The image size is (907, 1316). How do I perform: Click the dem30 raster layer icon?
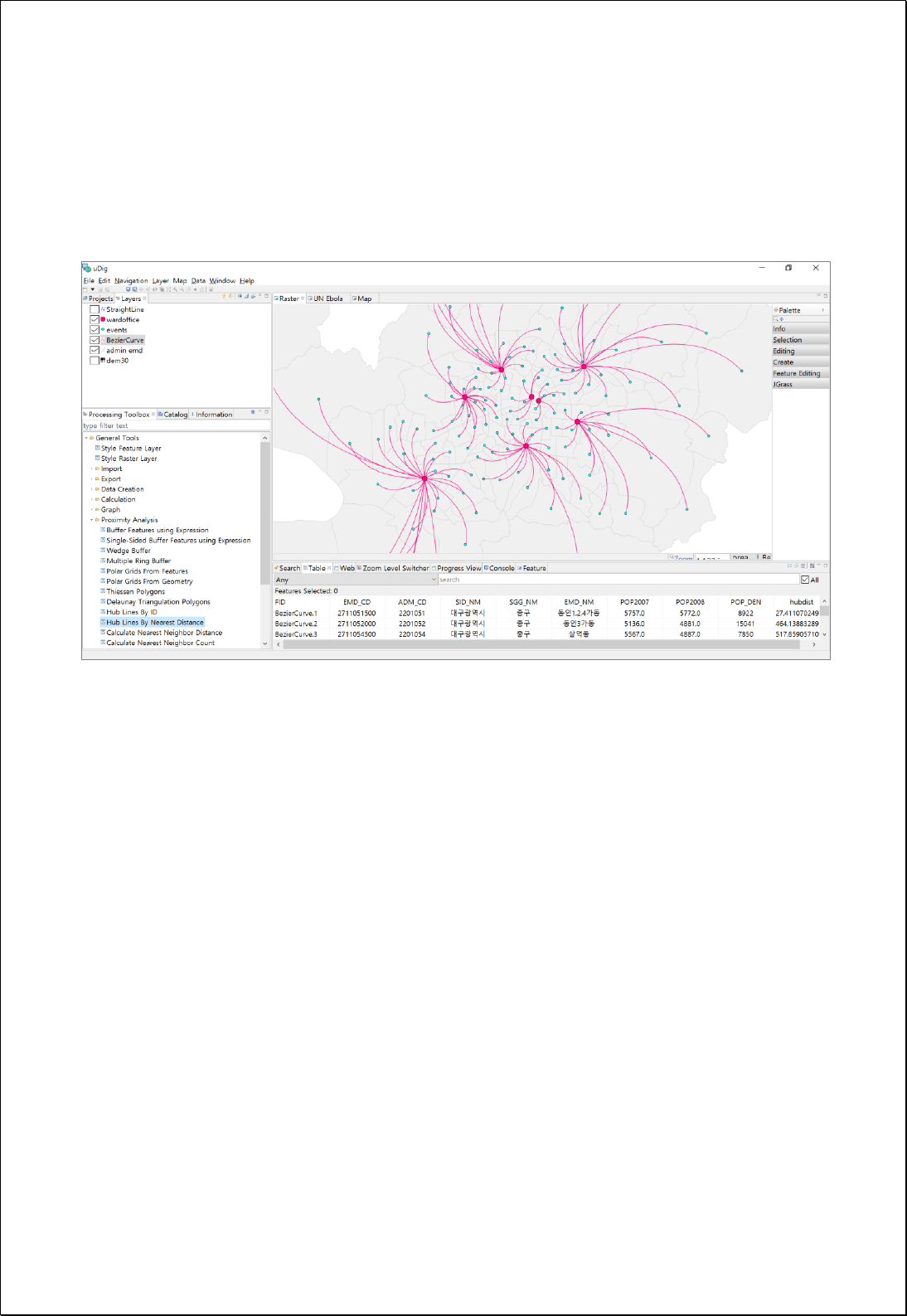tap(103, 361)
